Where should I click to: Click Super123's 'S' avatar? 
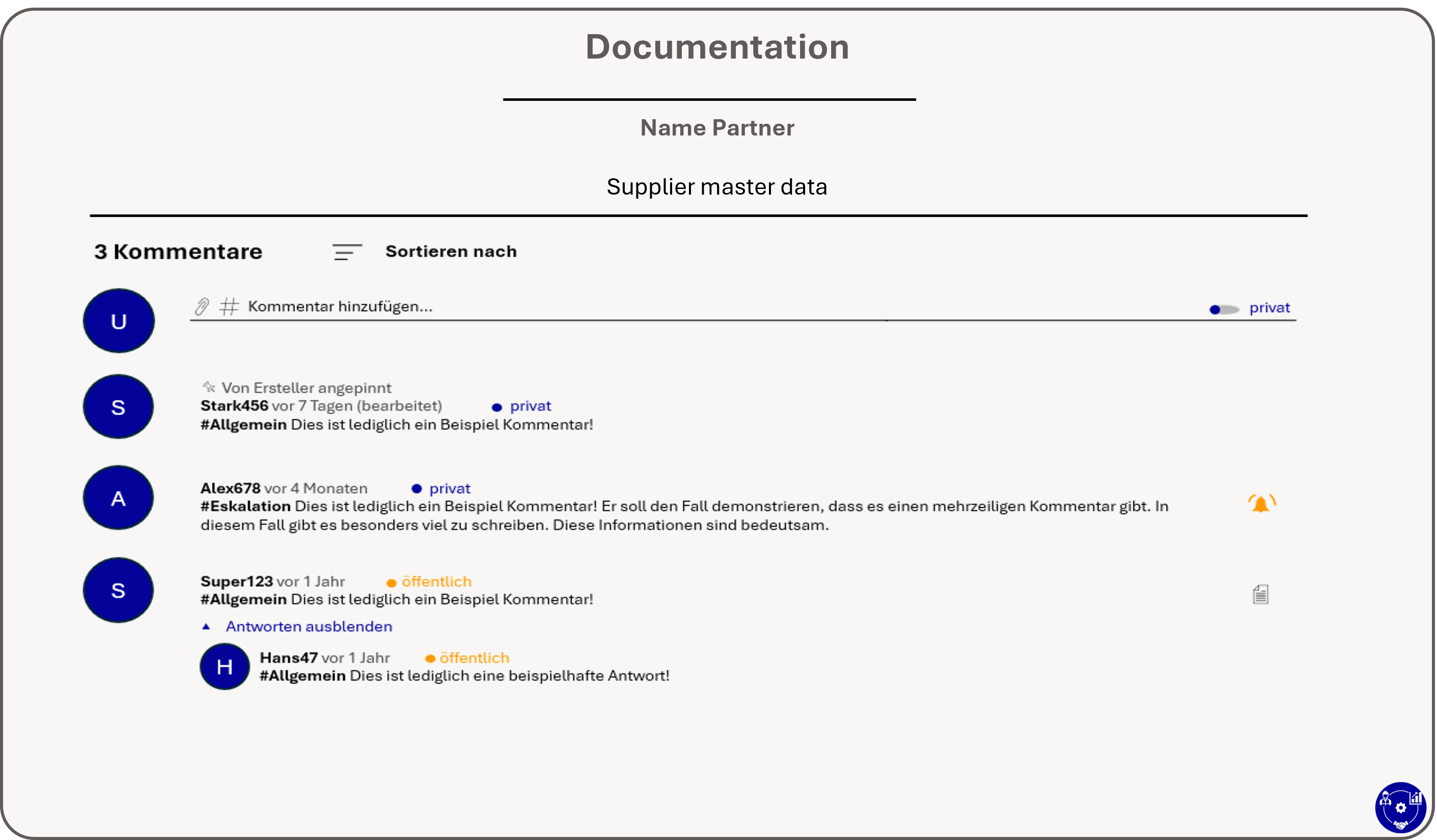click(119, 590)
